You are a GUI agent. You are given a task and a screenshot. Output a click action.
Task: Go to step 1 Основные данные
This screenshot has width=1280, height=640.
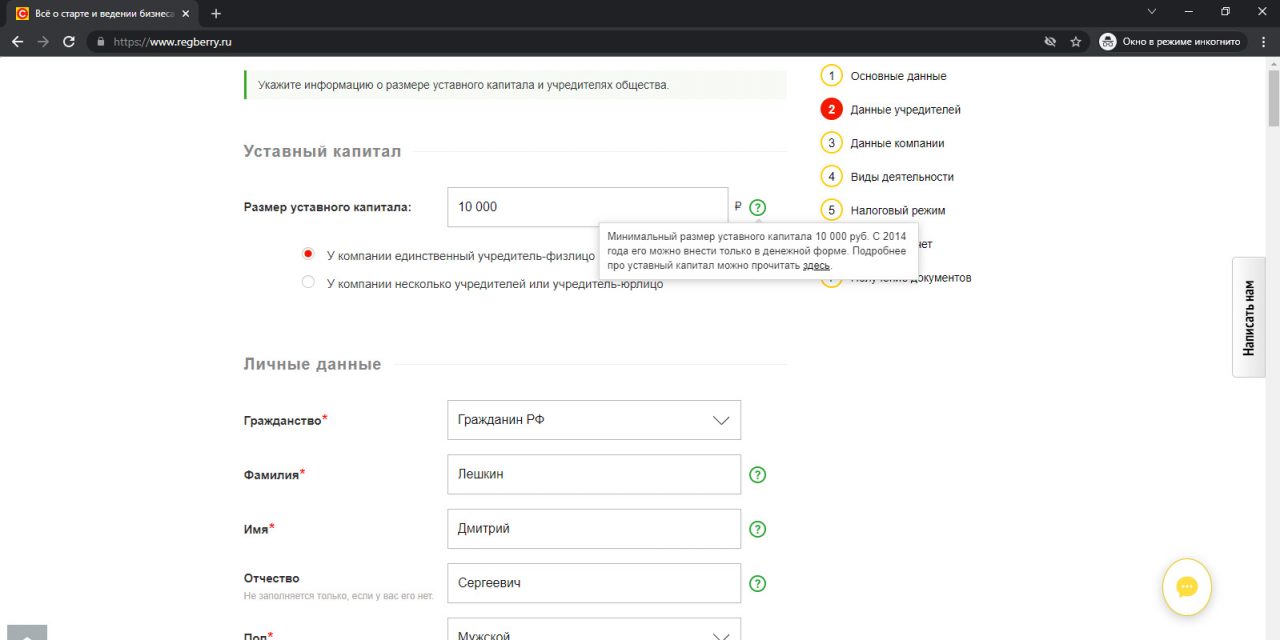pos(897,76)
